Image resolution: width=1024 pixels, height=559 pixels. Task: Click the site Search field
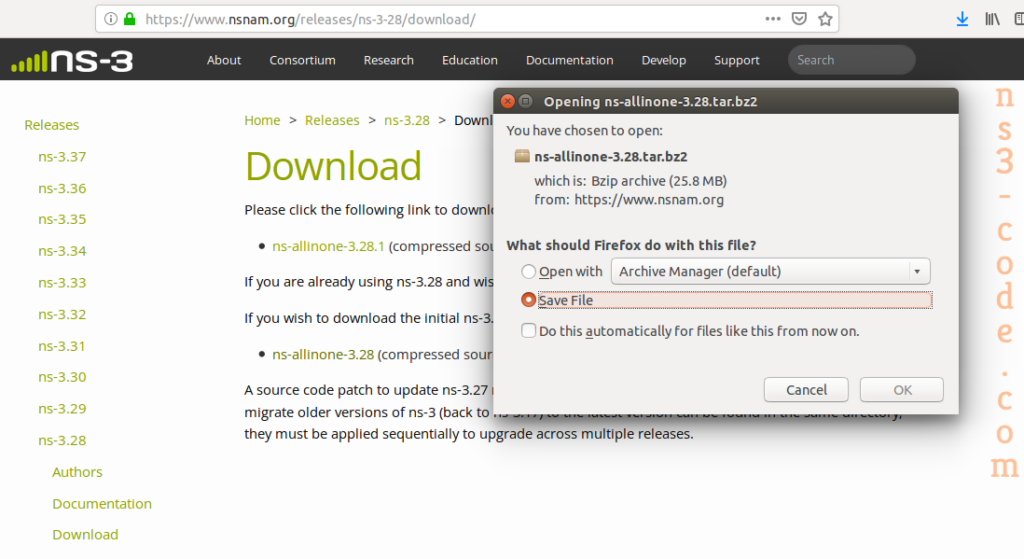pos(851,60)
